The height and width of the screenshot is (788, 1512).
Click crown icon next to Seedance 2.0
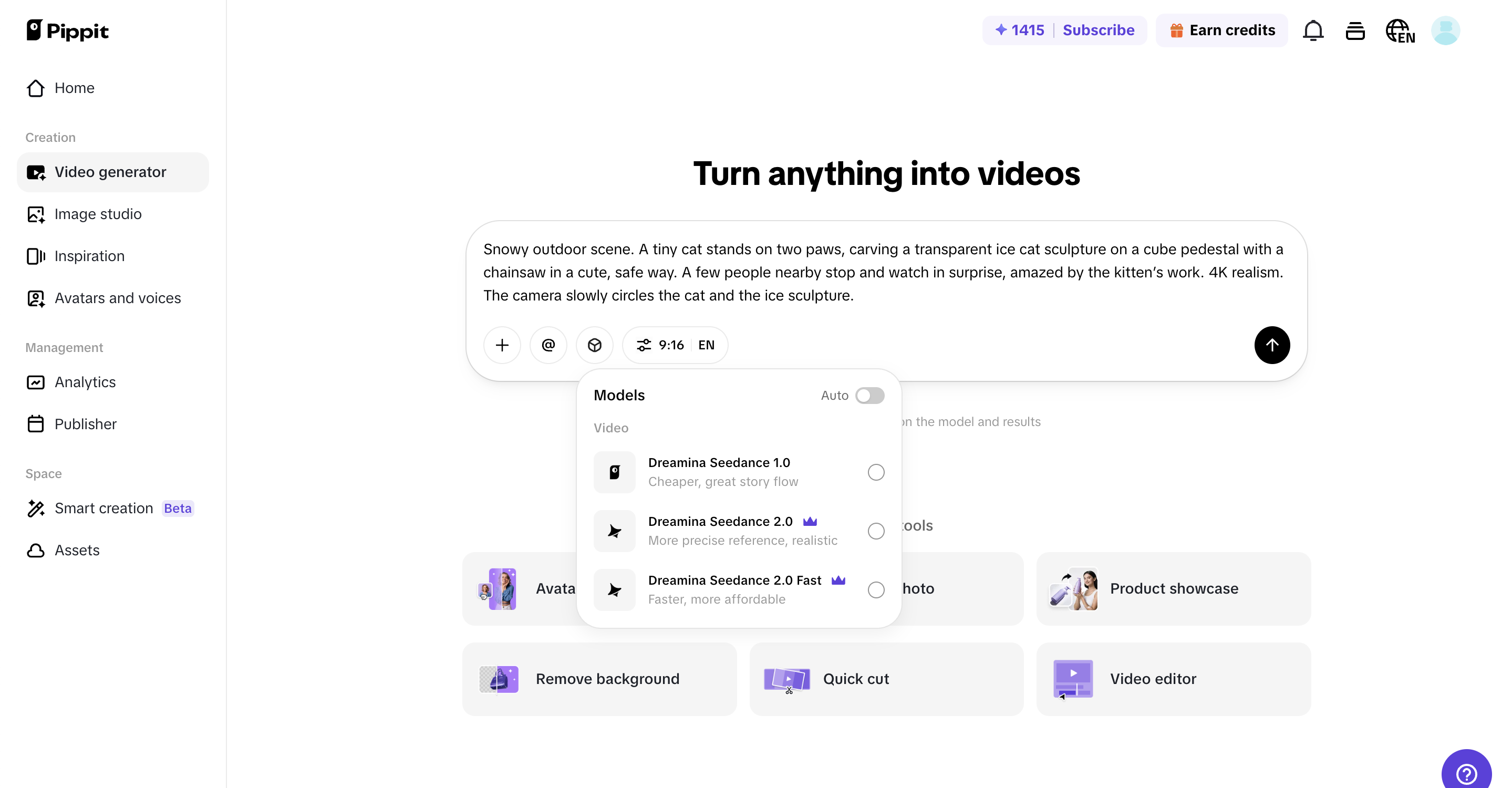click(810, 521)
